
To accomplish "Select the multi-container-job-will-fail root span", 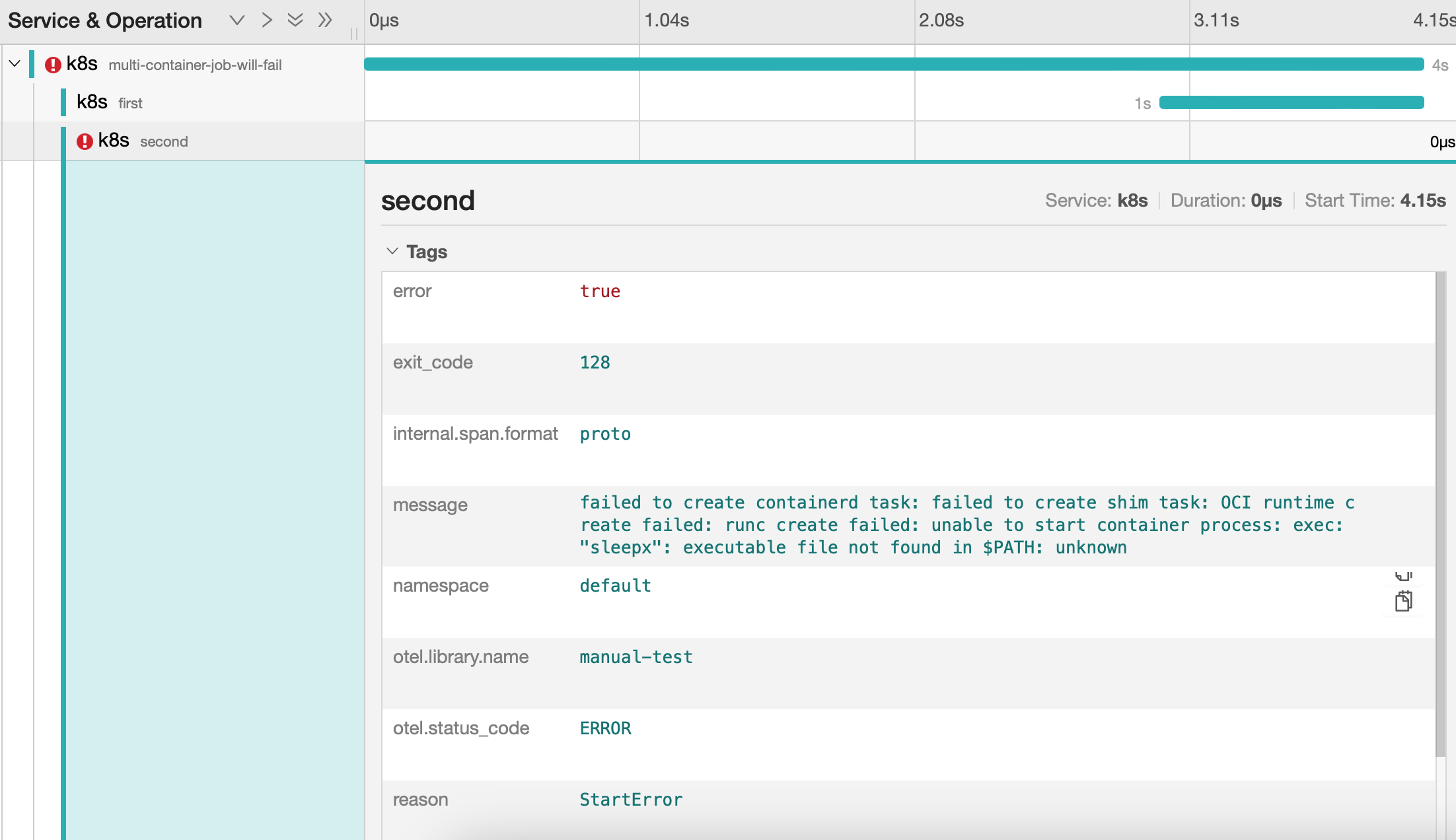I will (x=182, y=64).
